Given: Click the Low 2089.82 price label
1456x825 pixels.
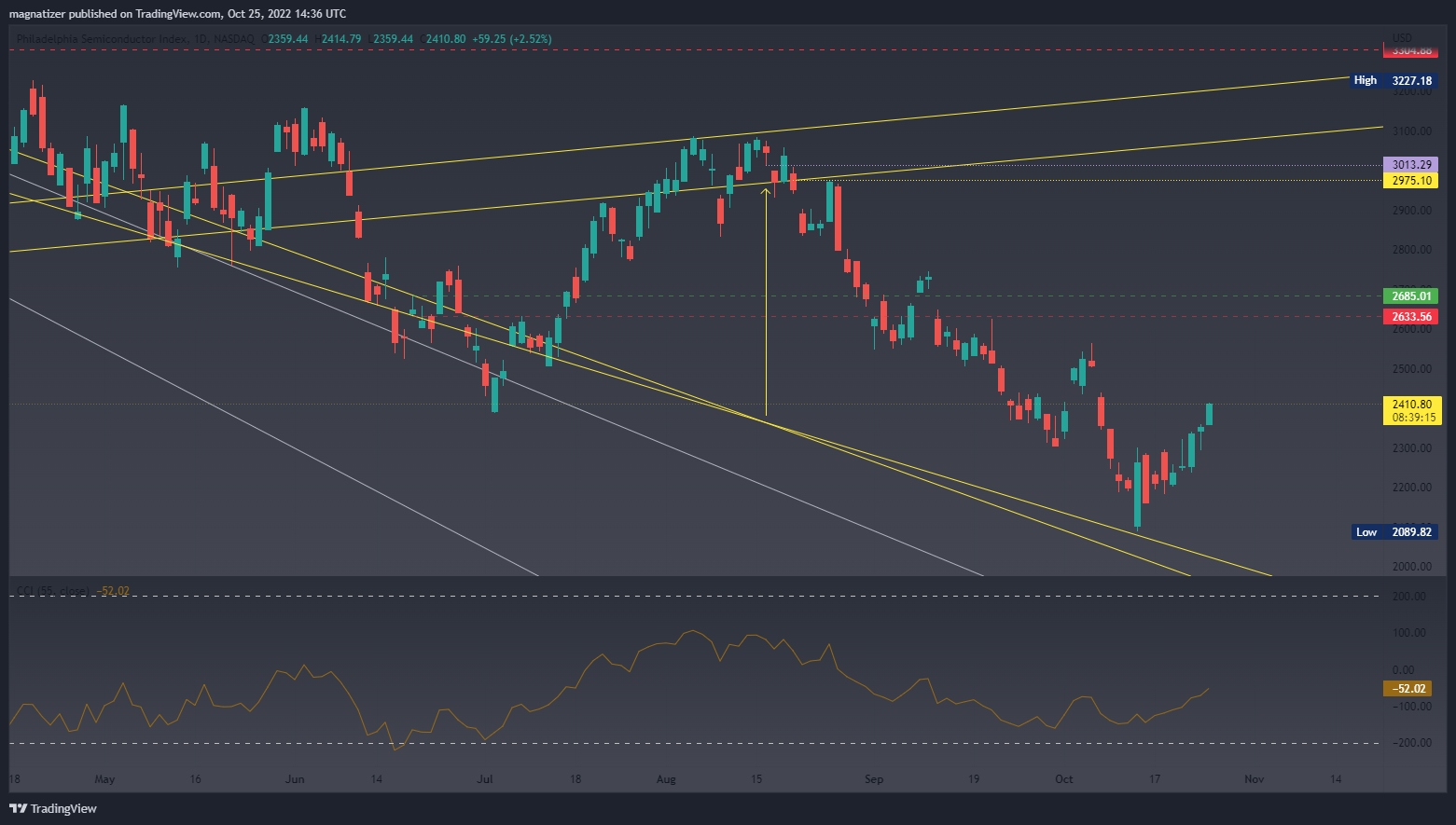Looking at the screenshot, I should tap(1394, 532).
